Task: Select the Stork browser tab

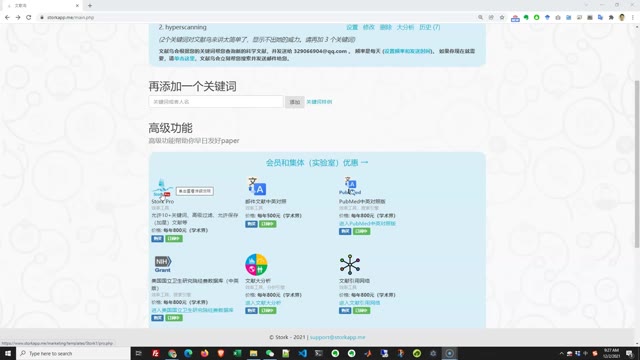Action: 41,6
